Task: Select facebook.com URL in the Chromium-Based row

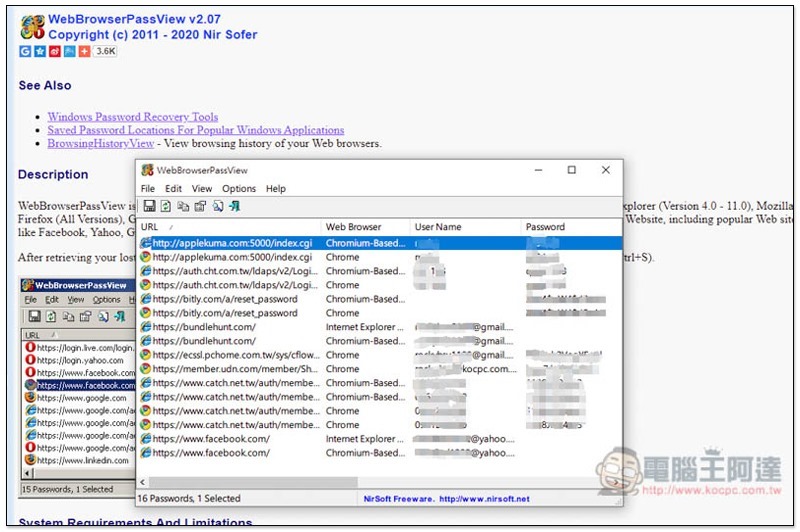Action: [211, 452]
